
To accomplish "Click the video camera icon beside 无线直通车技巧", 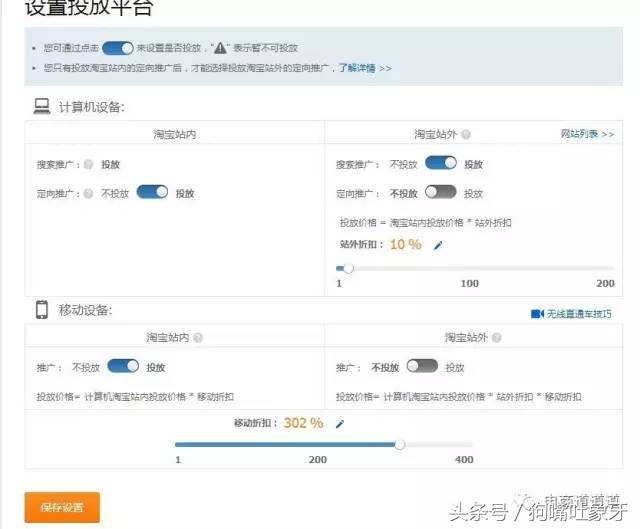I will click(x=537, y=314).
